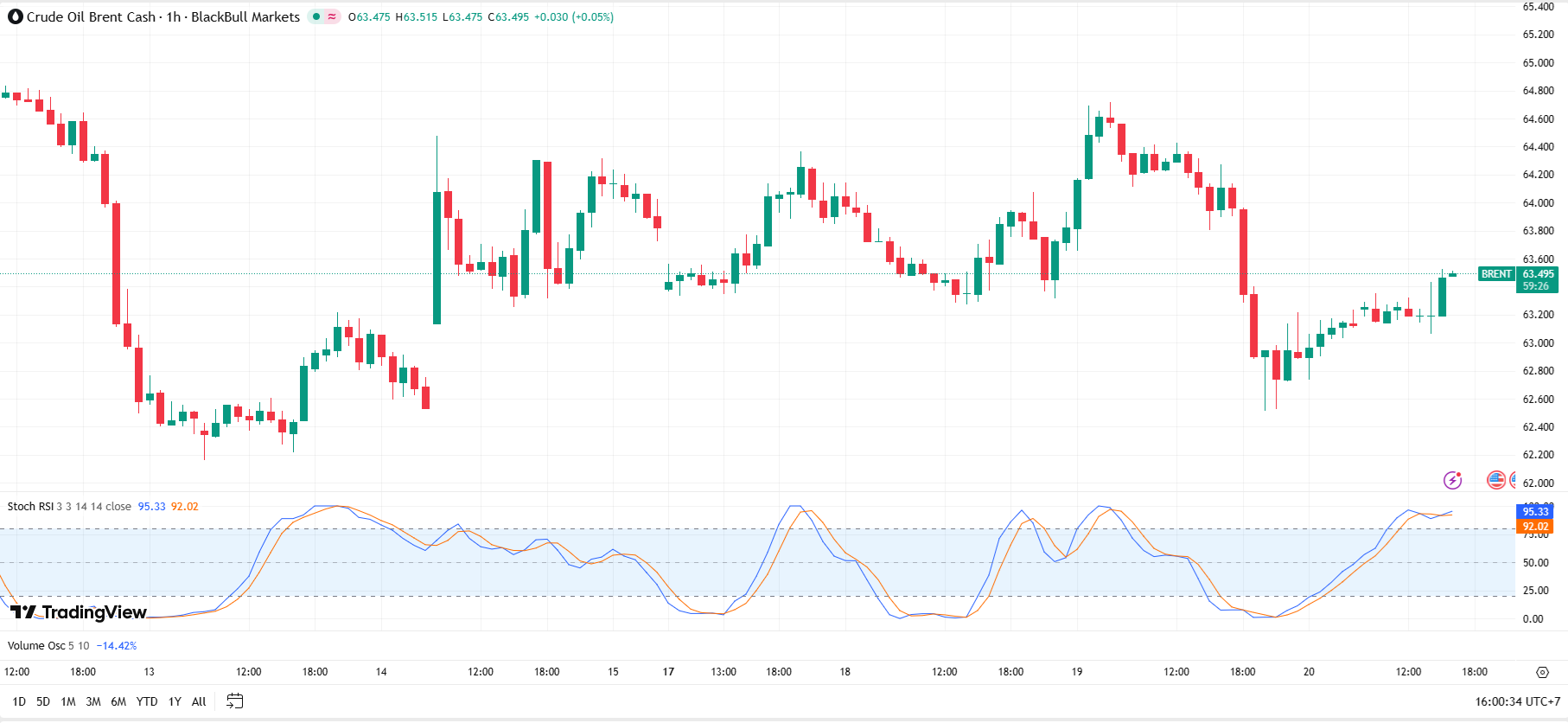The image size is (1568, 723).
Task: Click the Volume Osc indicator legend
Action: tap(36, 646)
